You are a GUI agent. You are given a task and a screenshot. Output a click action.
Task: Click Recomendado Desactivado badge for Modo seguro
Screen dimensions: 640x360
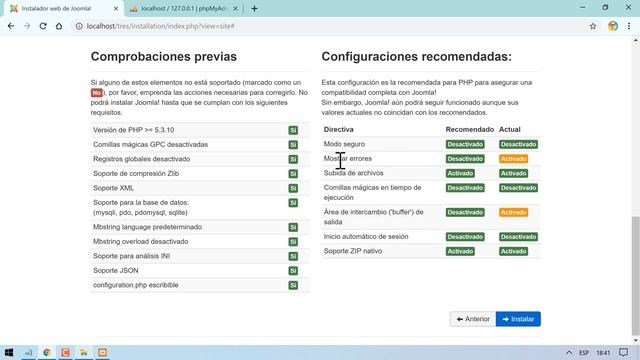tap(465, 144)
